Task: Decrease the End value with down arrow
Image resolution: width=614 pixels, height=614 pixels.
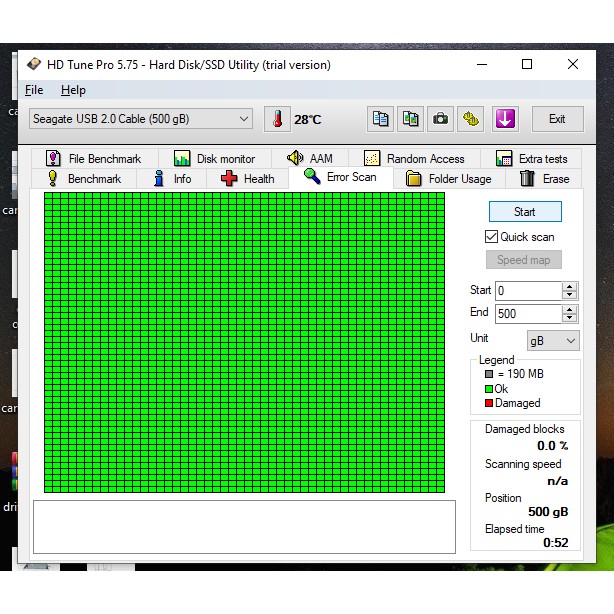Action: pos(569,318)
